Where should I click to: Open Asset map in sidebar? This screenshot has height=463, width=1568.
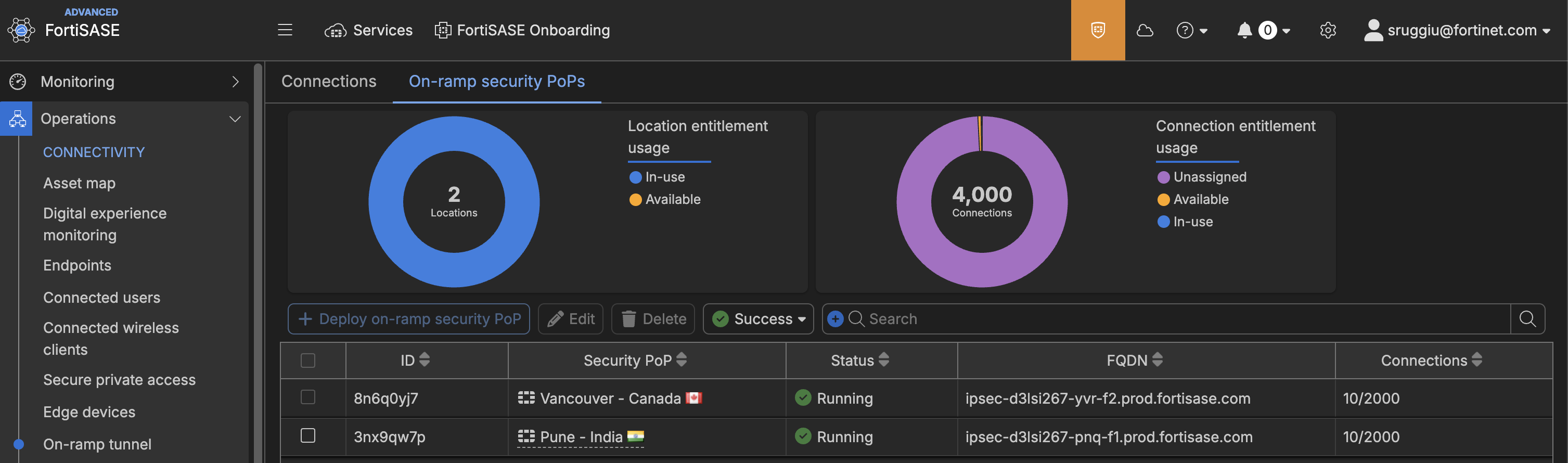click(79, 183)
